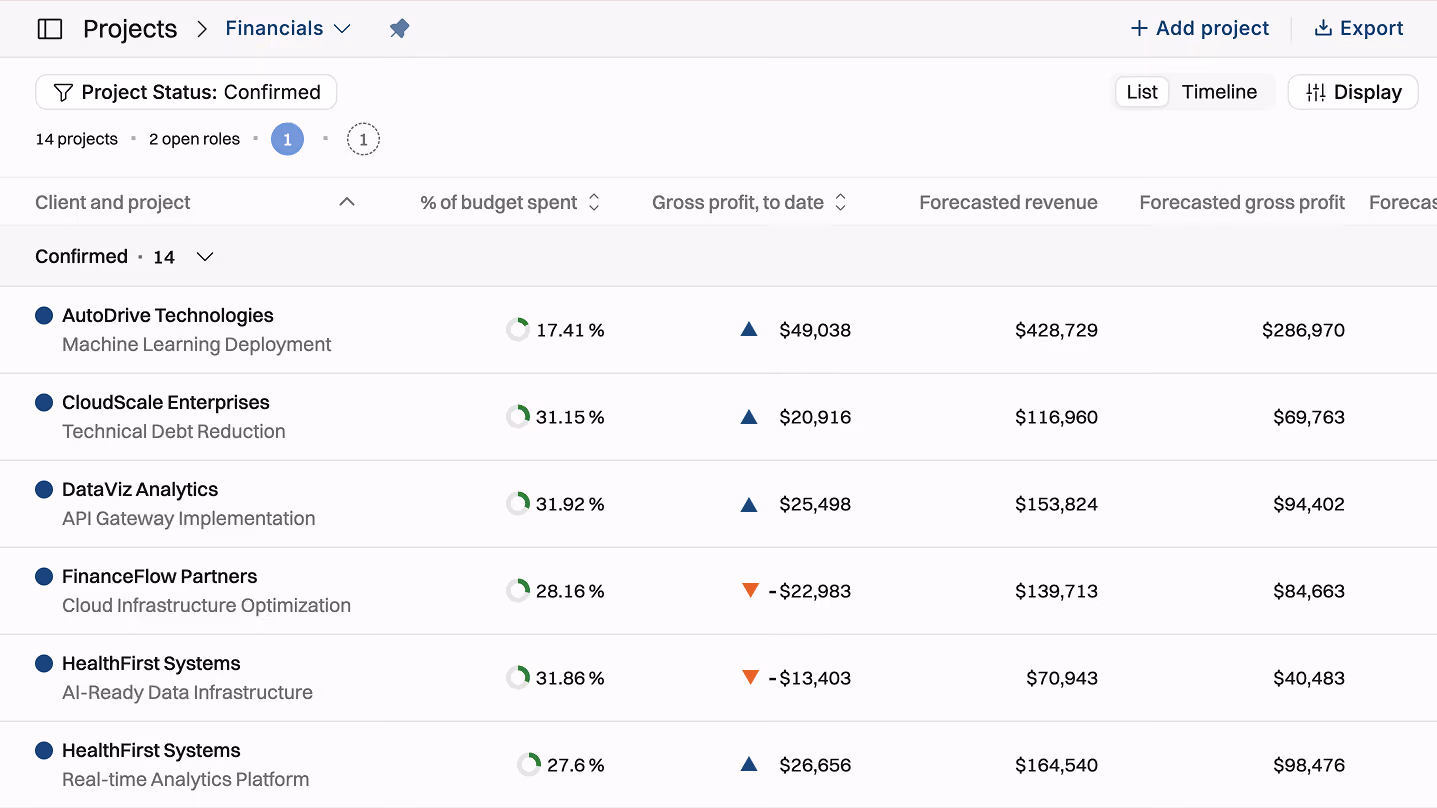The height and width of the screenshot is (808, 1437).
Task: Click the pin icon next to Financials
Action: tap(399, 29)
